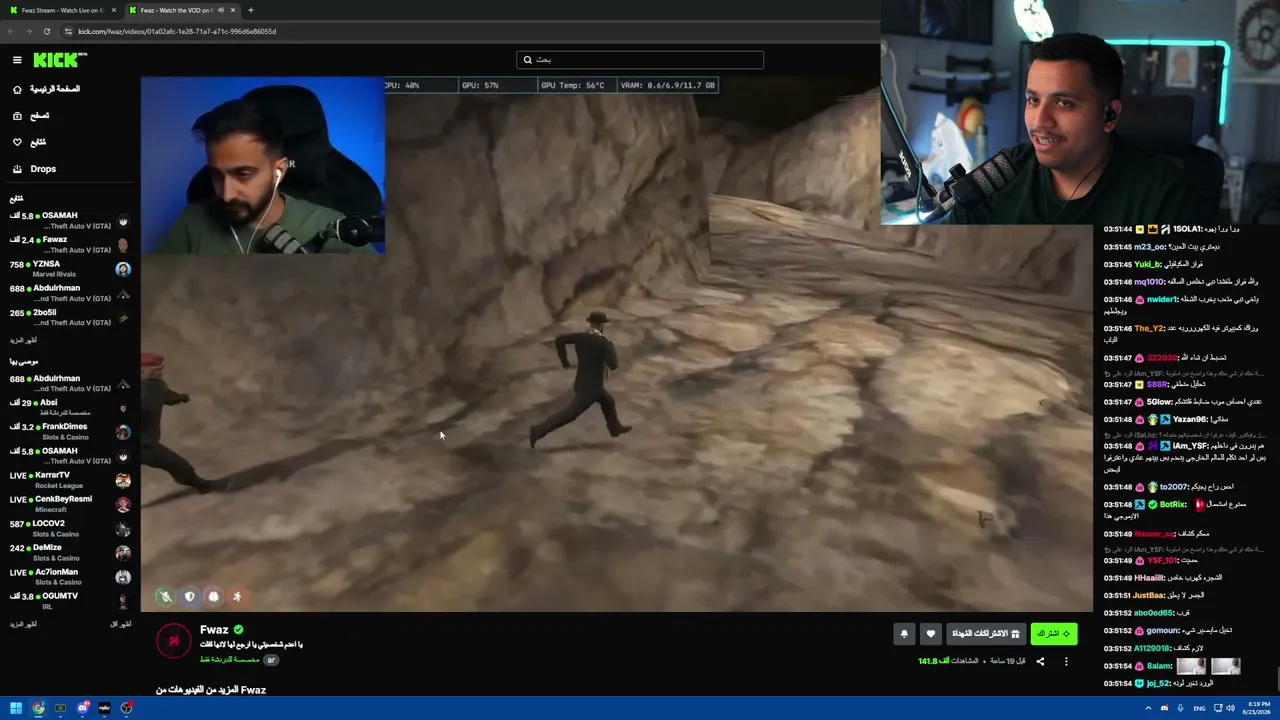Open the Fwaz channel name link
Screen dimensions: 1280x720
214,630
